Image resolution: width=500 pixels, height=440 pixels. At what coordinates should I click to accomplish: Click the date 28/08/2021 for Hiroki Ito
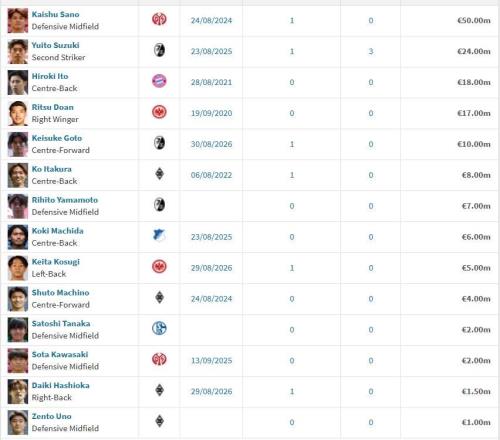pyautogui.click(x=211, y=82)
